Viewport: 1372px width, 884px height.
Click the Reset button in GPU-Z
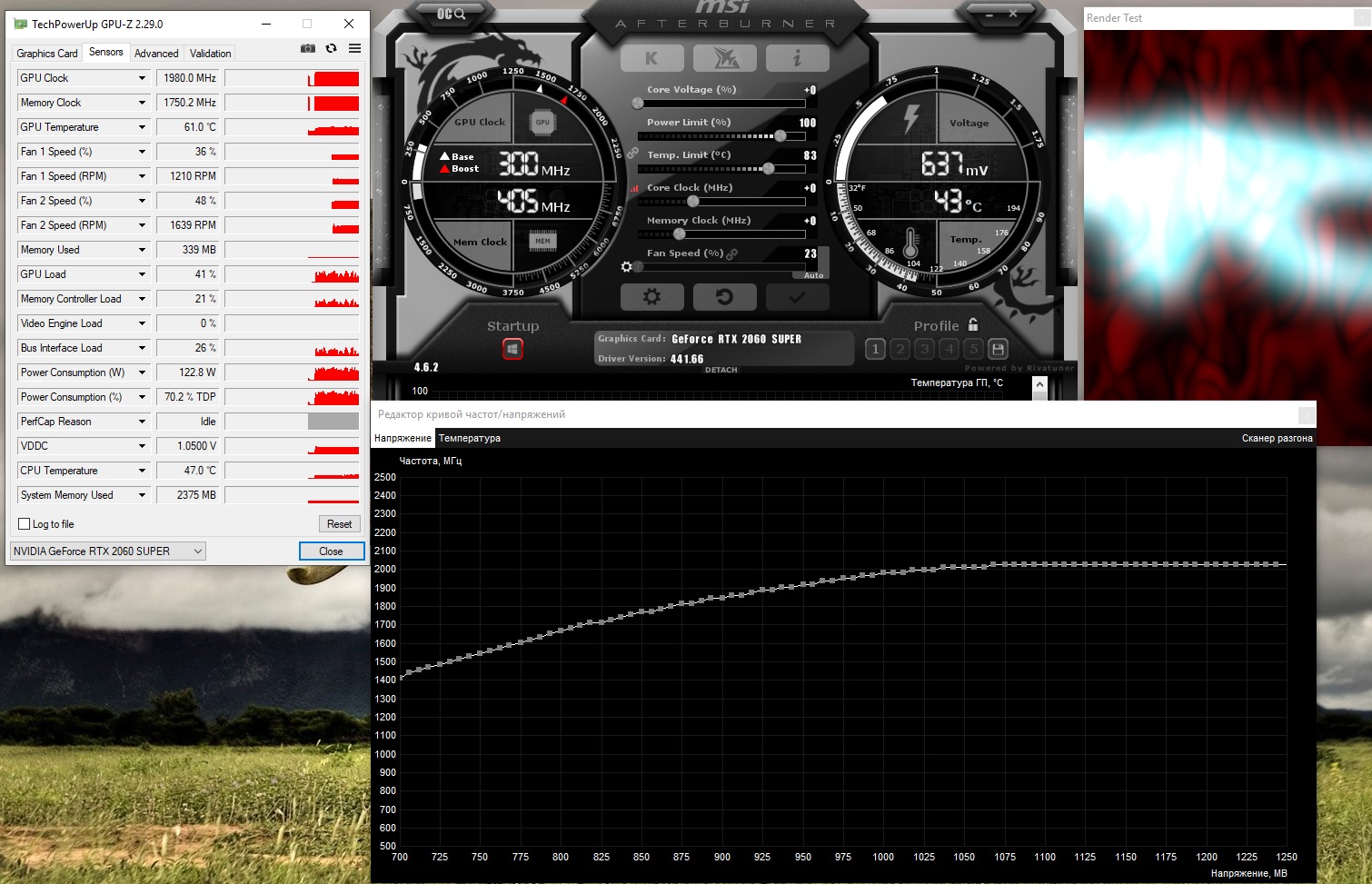(339, 524)
